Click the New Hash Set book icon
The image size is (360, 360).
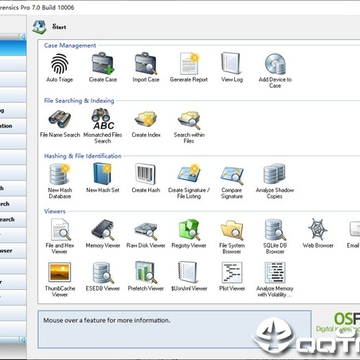[103, 174]
